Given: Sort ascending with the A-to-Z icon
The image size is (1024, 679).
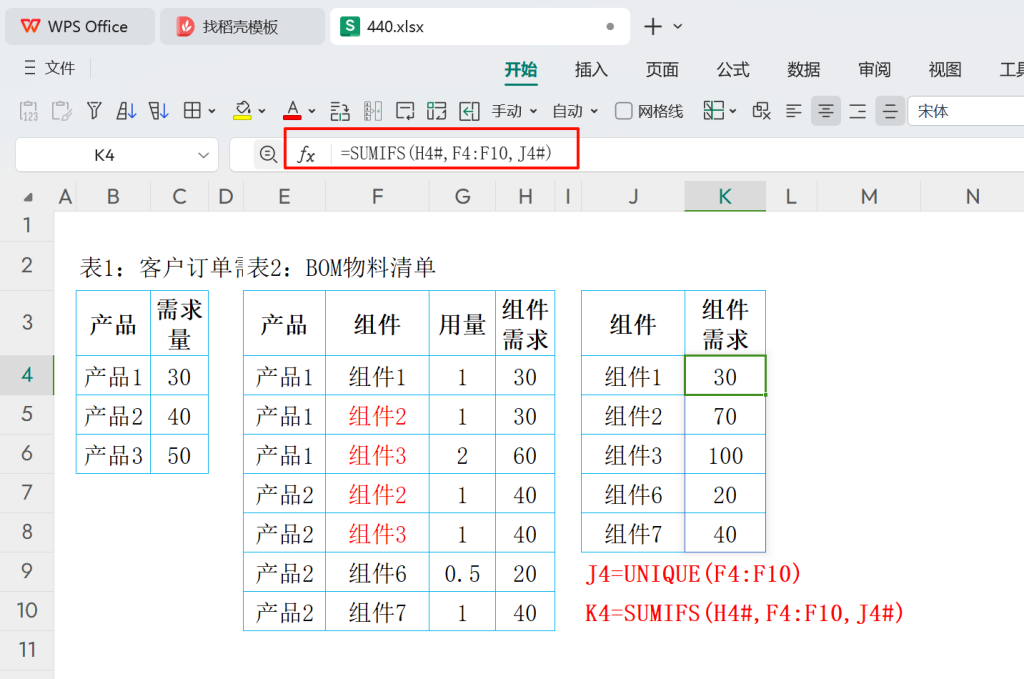Looking at the screenshot, I should 126,111.
